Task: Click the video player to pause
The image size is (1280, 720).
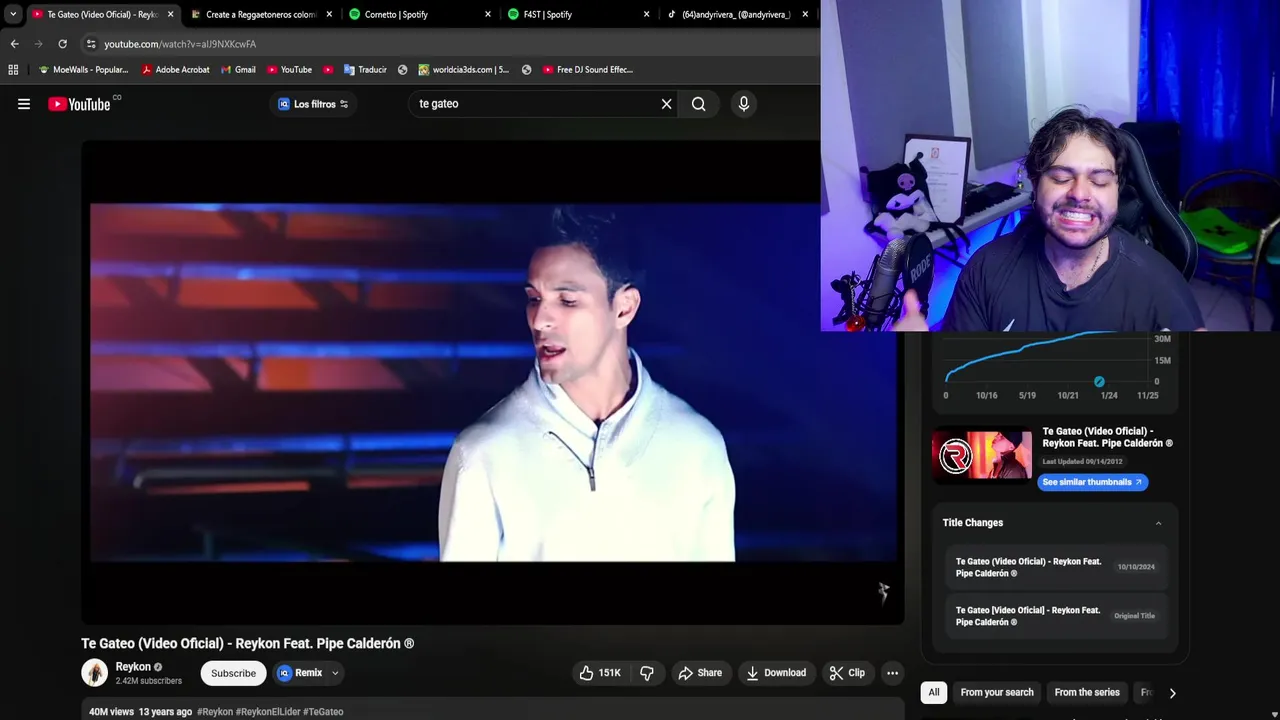Action: [493, 383]
